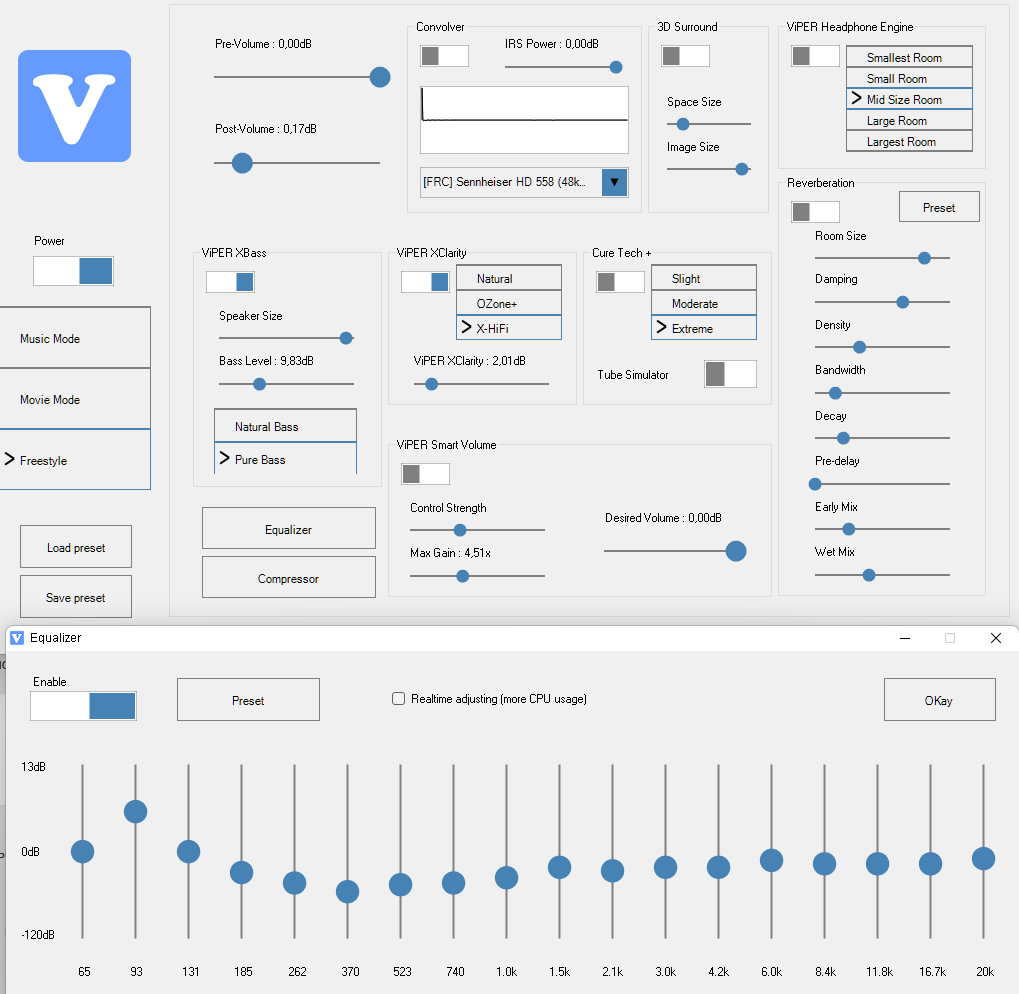Click the Post-Volume slider handle
Screen dimensions: 1019x994
click(x=242, y=163)
